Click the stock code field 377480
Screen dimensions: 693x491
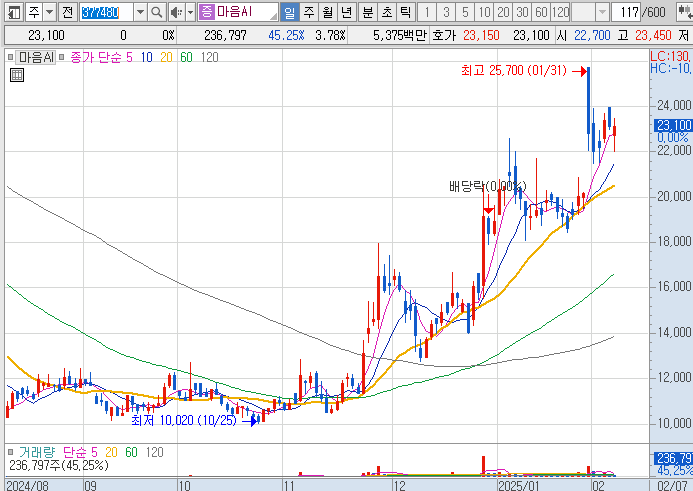tap(106, 12)
